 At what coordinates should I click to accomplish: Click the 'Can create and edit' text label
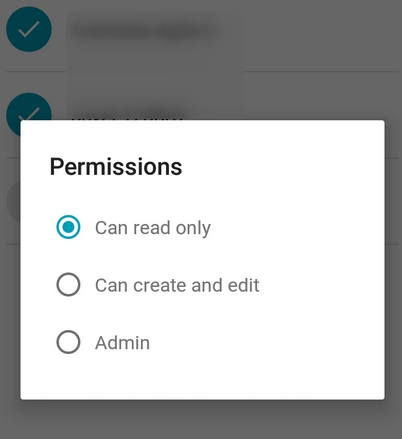pos(177,285)
